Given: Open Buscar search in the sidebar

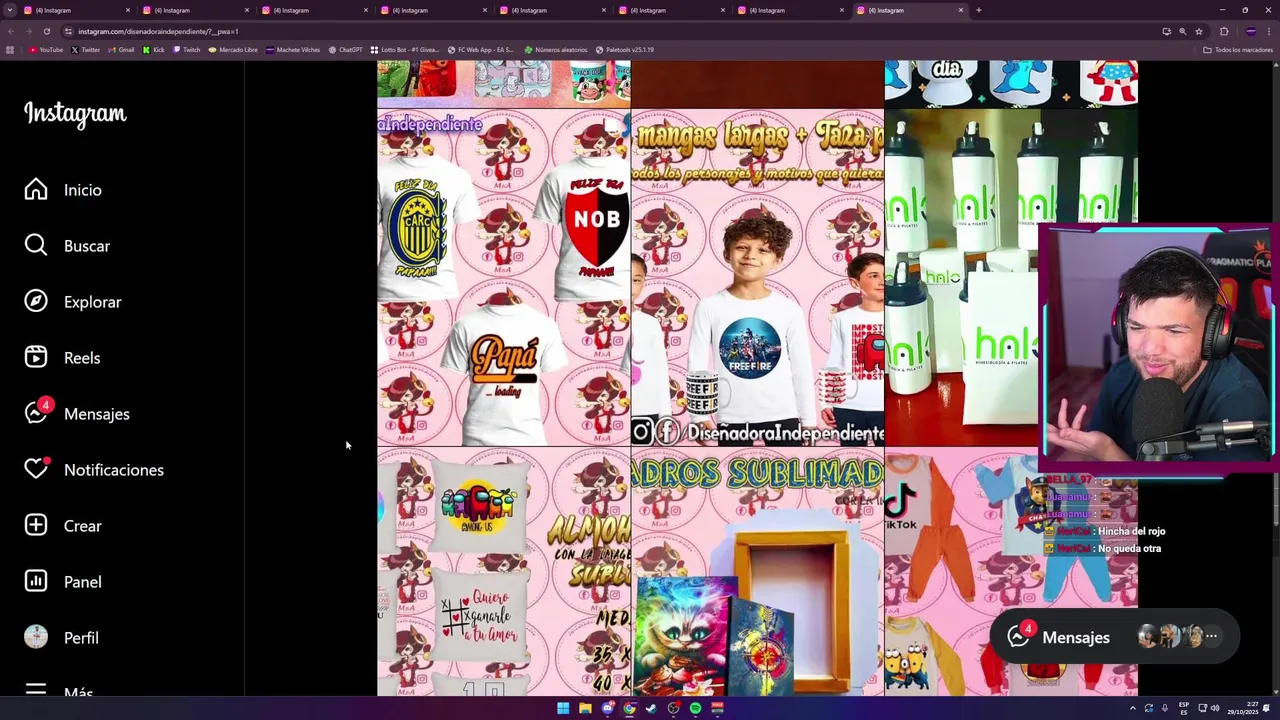Looking at the screenshot, I should pyautogui.click(x=68, y=246).
